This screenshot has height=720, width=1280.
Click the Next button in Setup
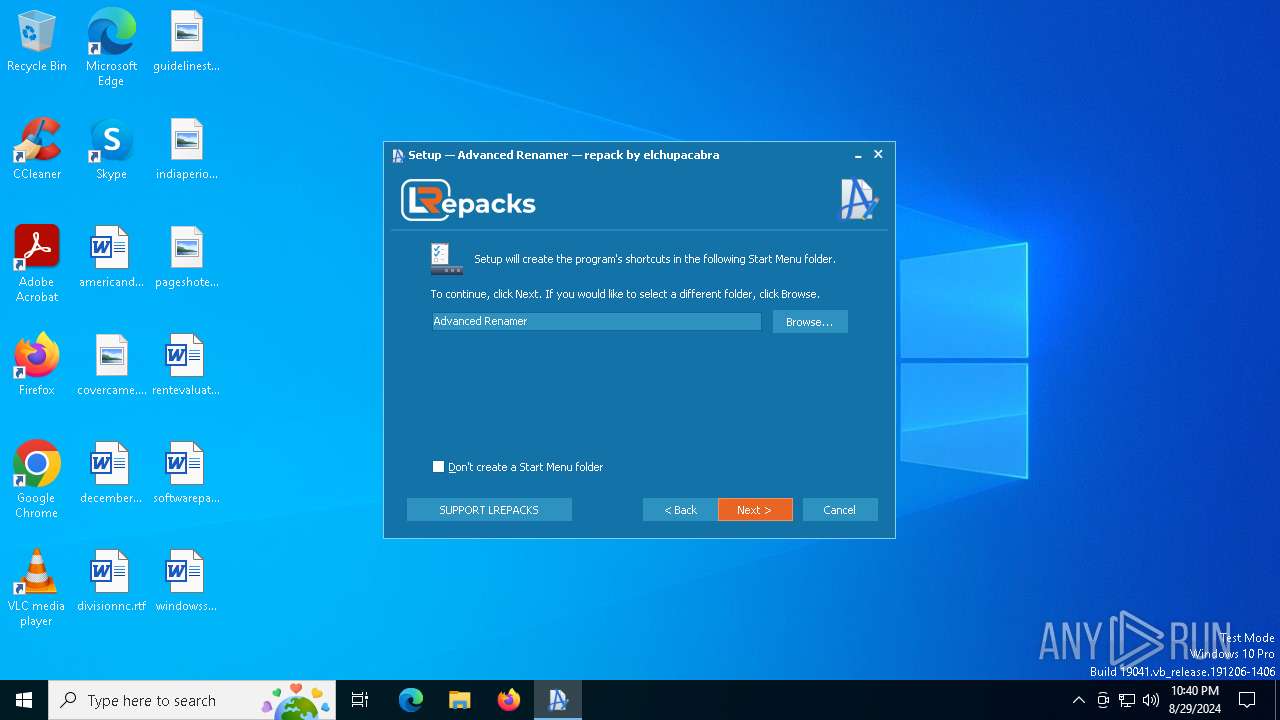(x=755, y=510)
